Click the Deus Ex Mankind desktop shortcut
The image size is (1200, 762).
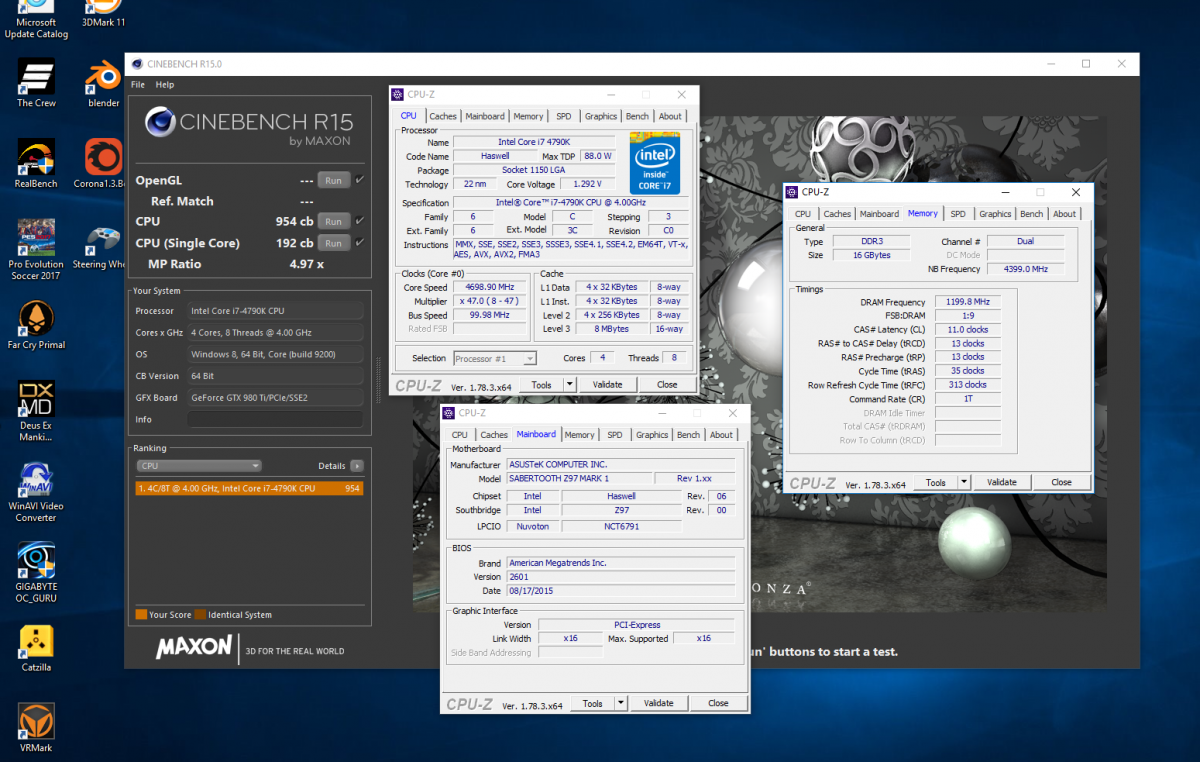pyautogui.click(x=36, y=411)
